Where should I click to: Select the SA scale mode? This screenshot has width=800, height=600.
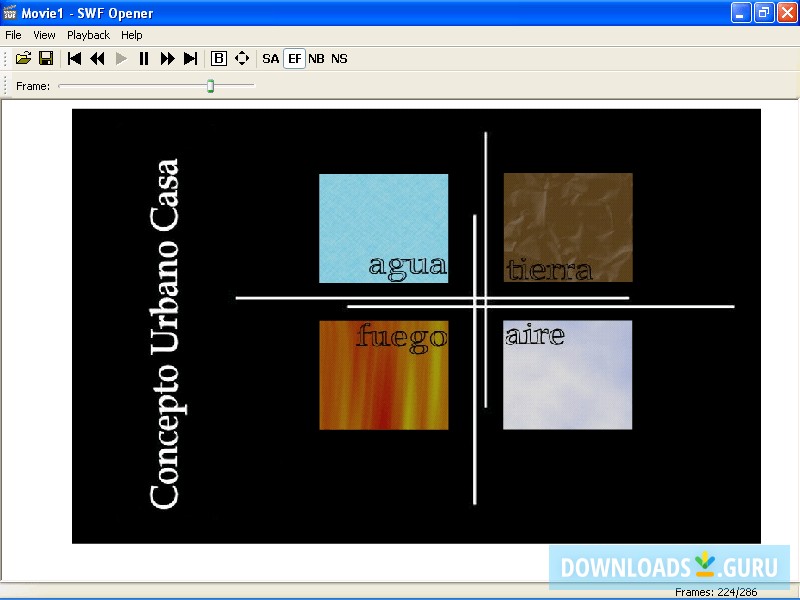[271, 59]
